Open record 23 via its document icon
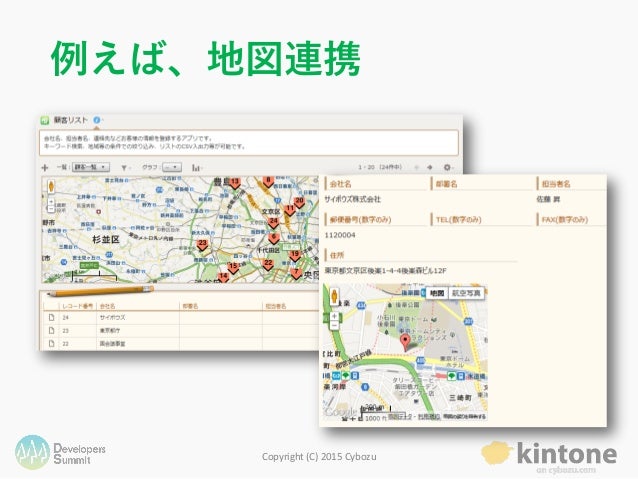The height and width of the screenshot is (479, 638). [x=51, y=330]
